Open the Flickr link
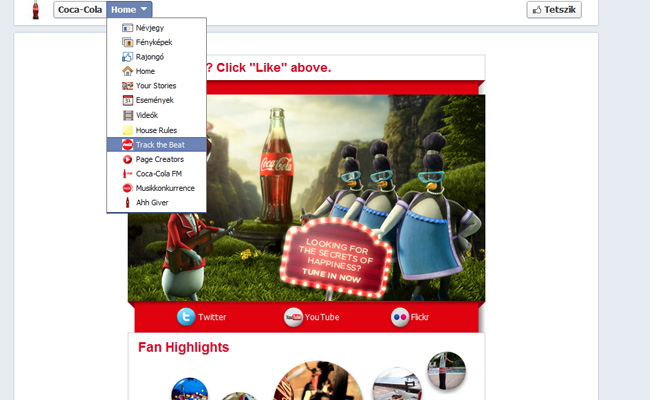The height and width of the screenshot is (400, 650). 410,317
